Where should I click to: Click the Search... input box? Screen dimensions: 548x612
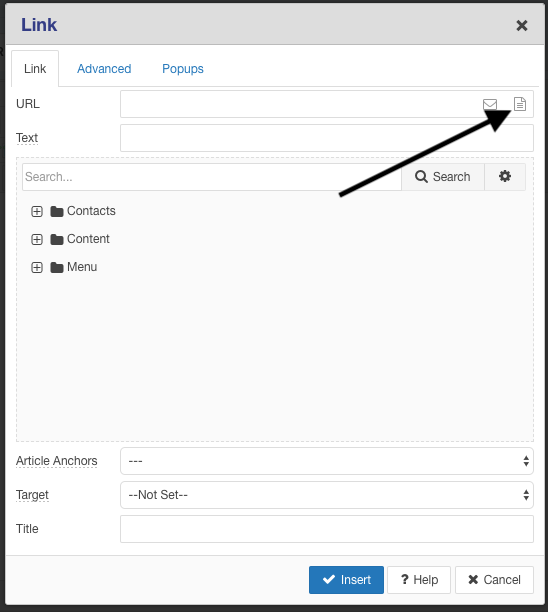coord(212,177)
